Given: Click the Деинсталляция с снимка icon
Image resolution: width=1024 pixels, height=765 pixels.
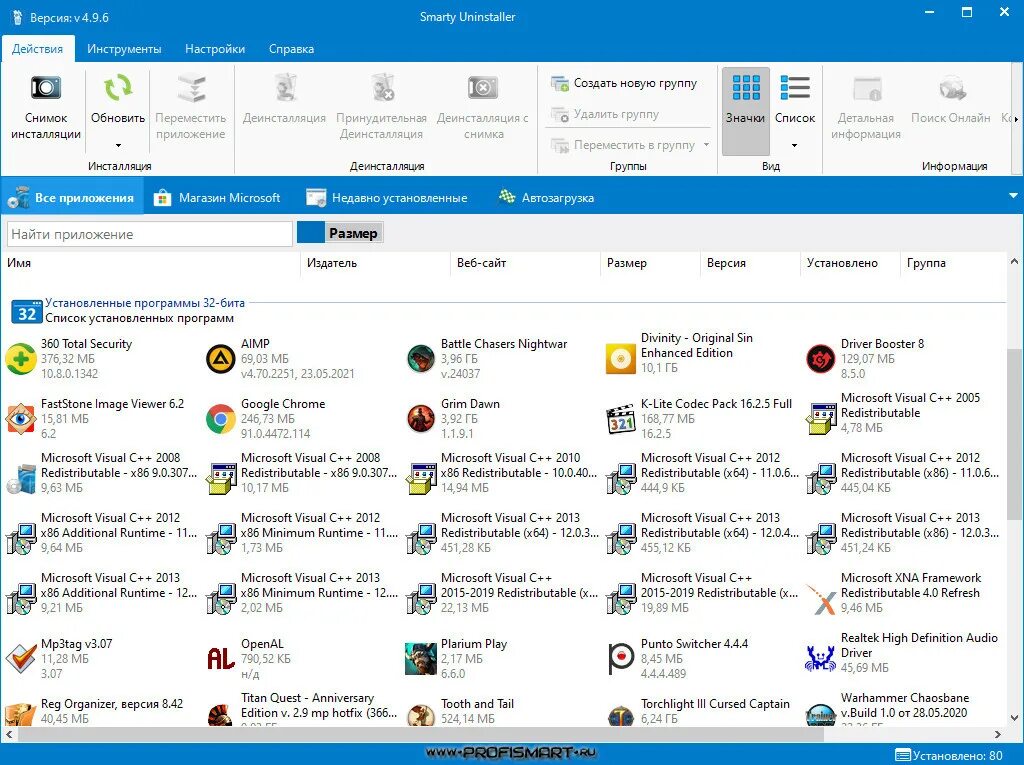Looking at the screenshot, I should pos(483,87).
